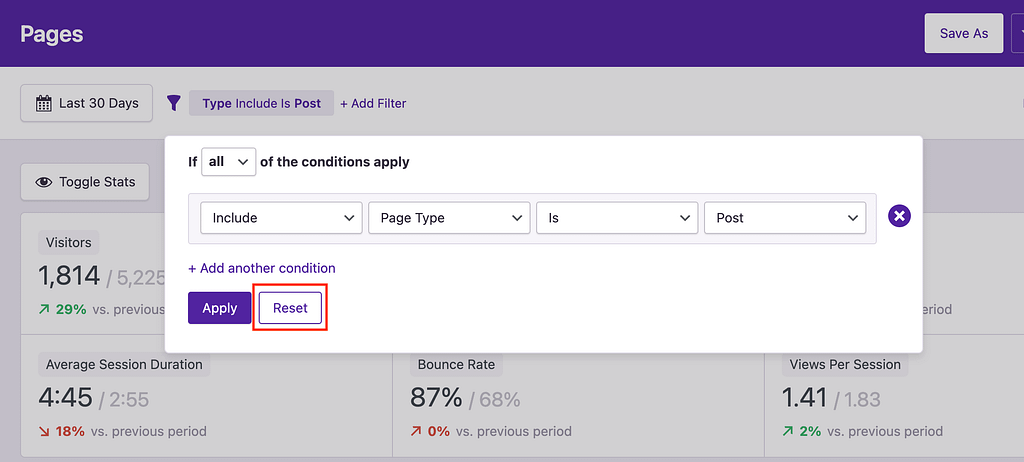This screenshot has width=1024, height=462.
Task: Open the Page Type dropdown
Action: point(449,217)
